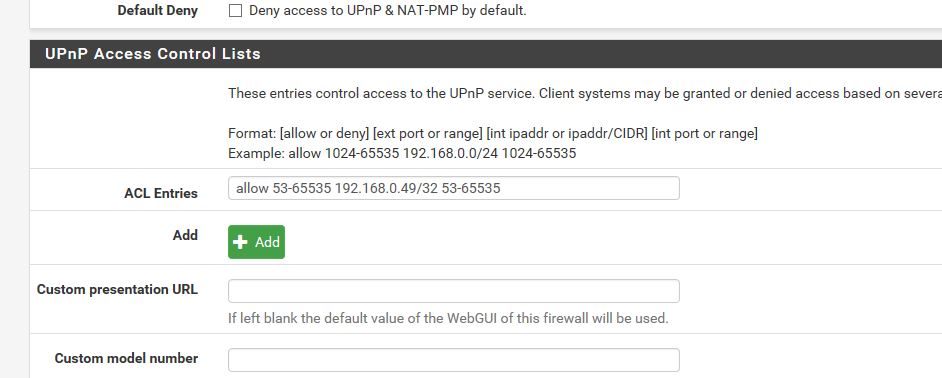942x378 pixels.
Task: Click the "Format: [allow or deny]" syntax line
Action: tap(493, 133)
